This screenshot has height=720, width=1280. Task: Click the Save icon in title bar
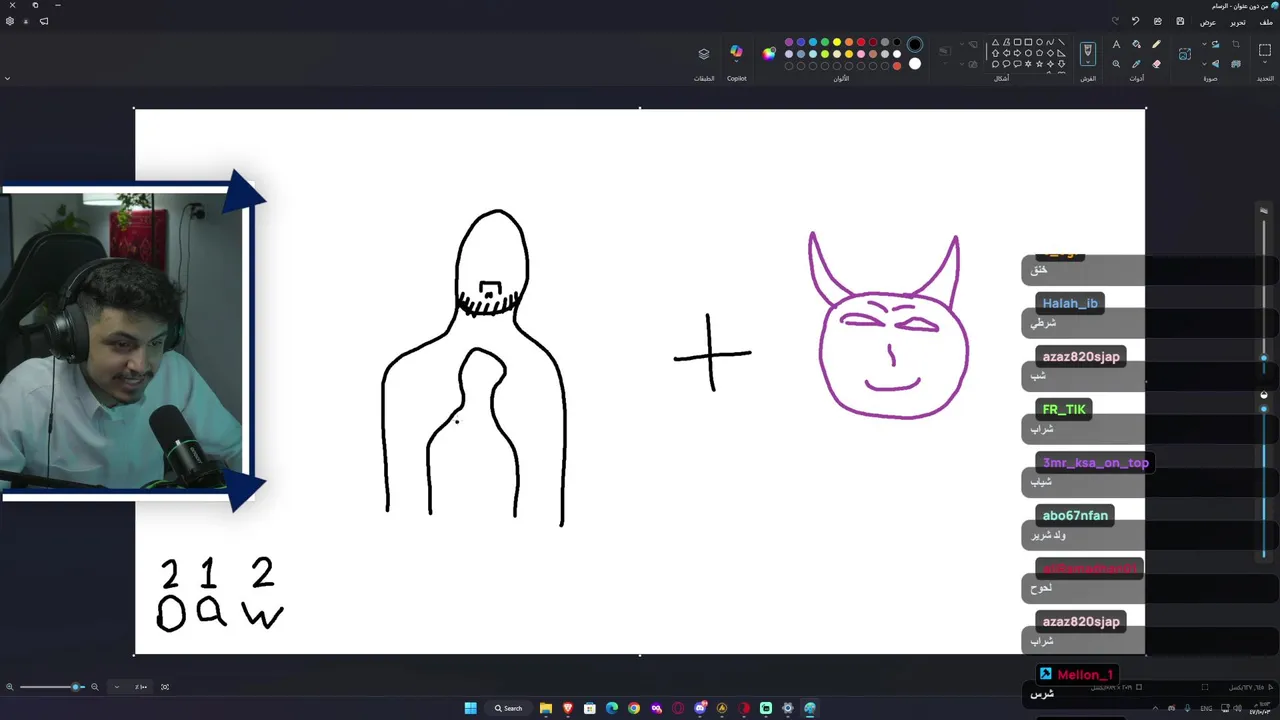tap(1180, 21)
